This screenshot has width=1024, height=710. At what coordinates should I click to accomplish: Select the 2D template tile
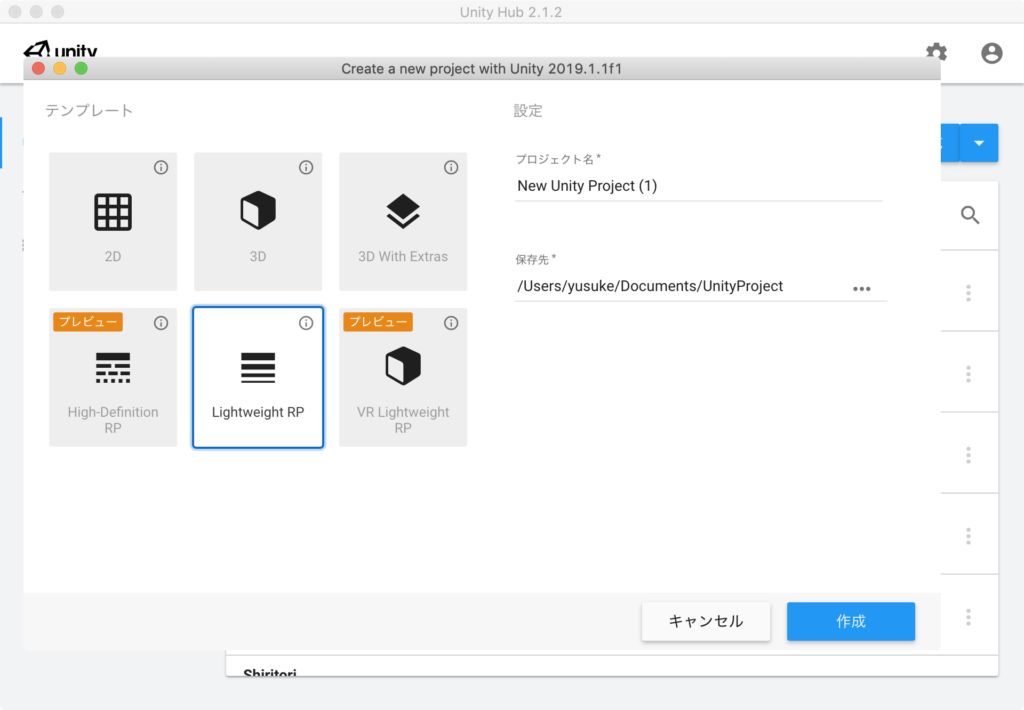point(113,222)
